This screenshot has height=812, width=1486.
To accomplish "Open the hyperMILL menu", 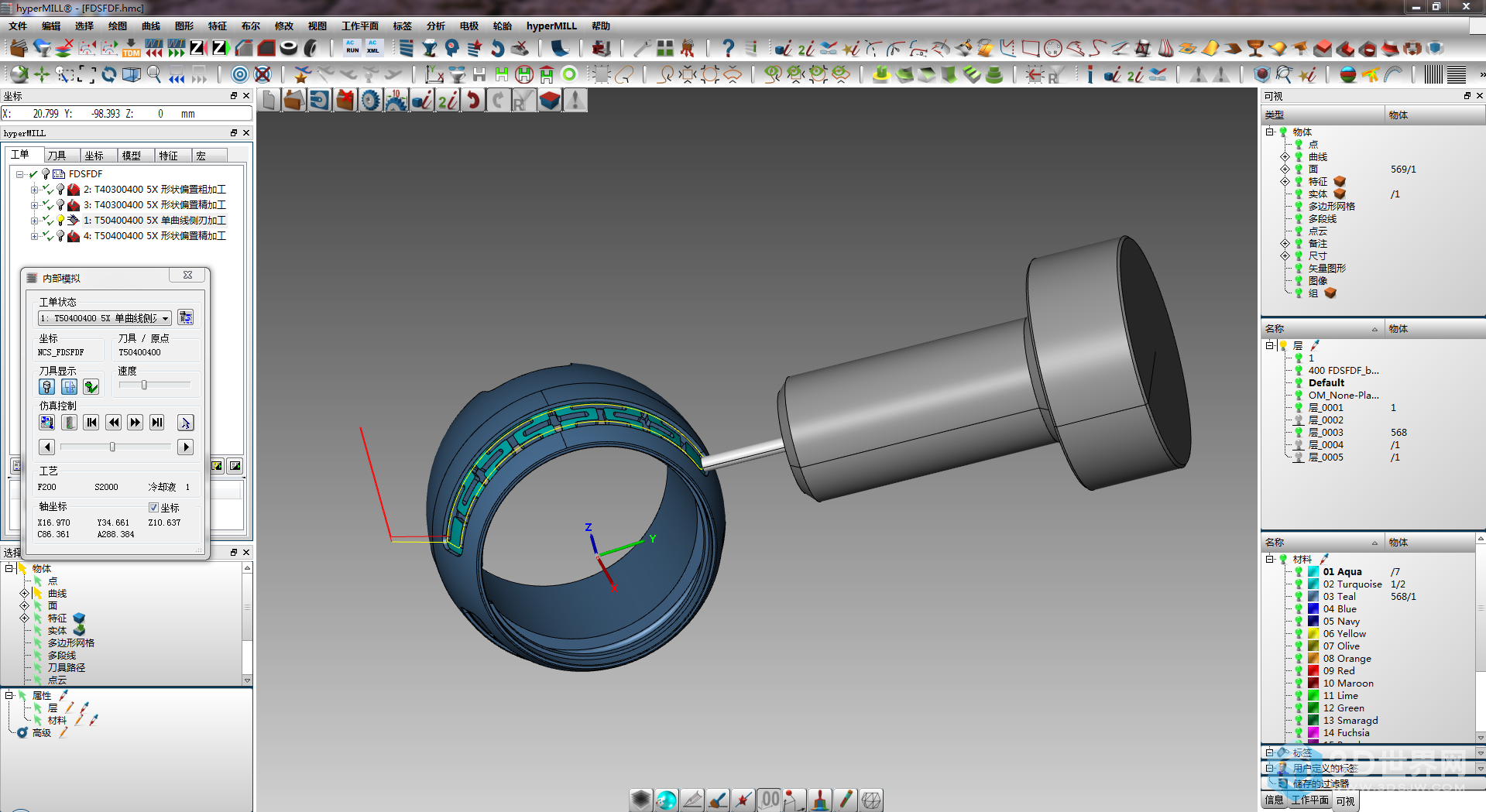I will (551, 26).
